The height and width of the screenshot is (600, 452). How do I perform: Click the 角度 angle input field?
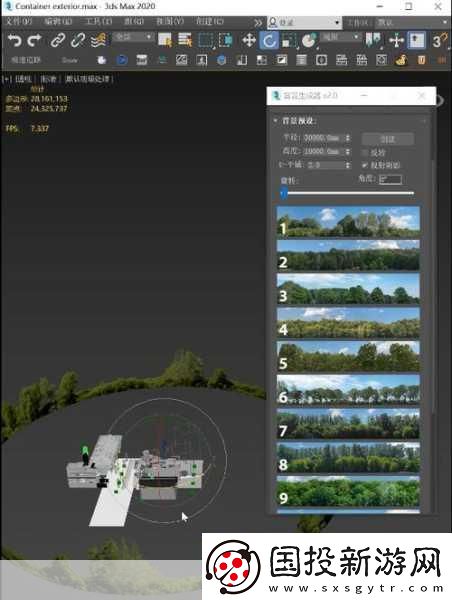coord(390,179)
